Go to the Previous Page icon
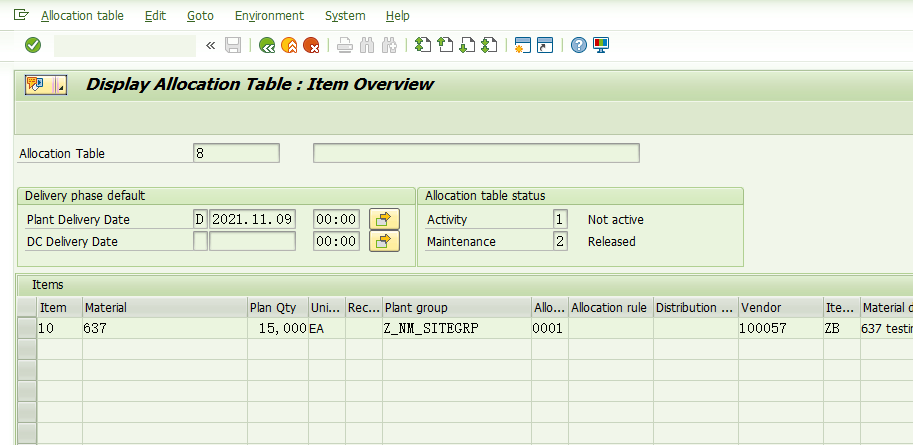The height and width of the screenshot is (445, 913). point(445,45)
